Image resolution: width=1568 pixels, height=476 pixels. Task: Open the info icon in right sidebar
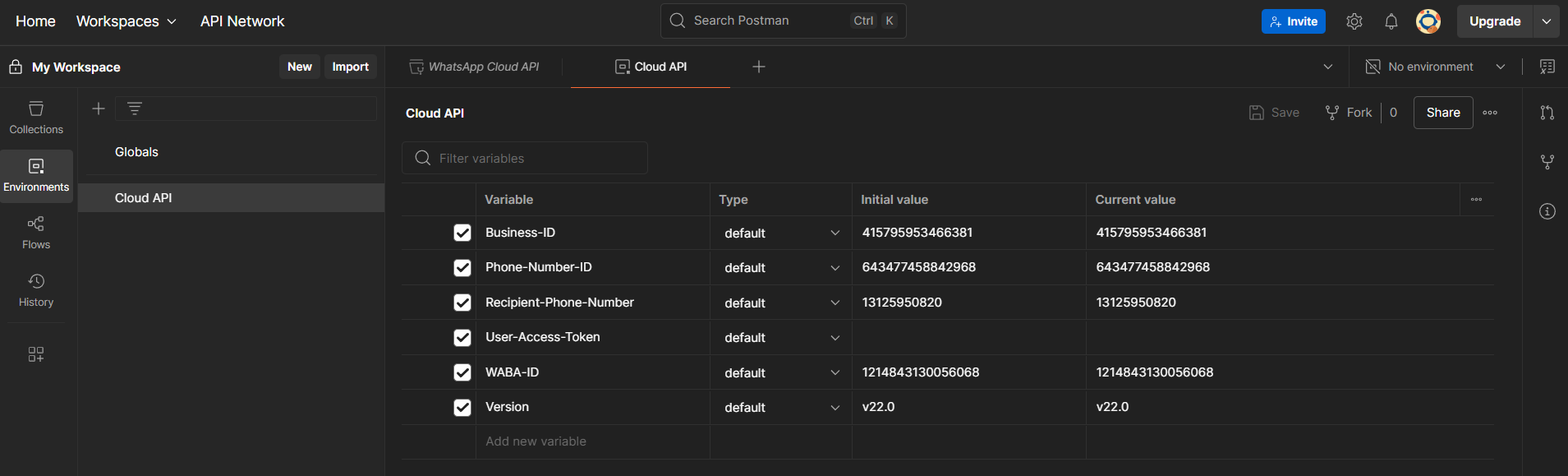coord(1547,211)
